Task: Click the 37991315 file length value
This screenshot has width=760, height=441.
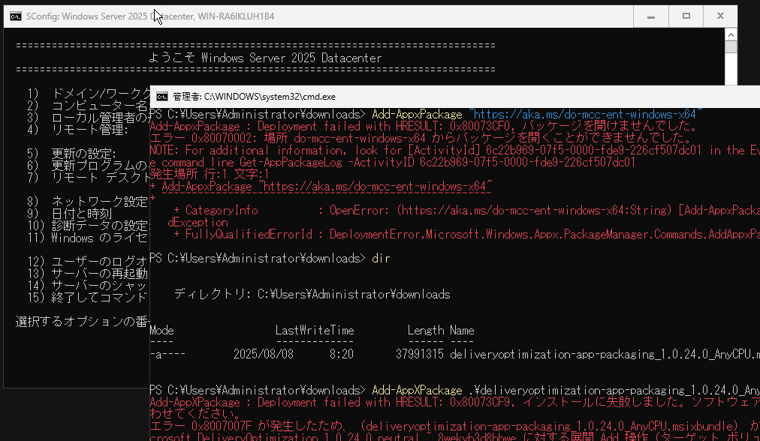Action: [x=419, y=355]
